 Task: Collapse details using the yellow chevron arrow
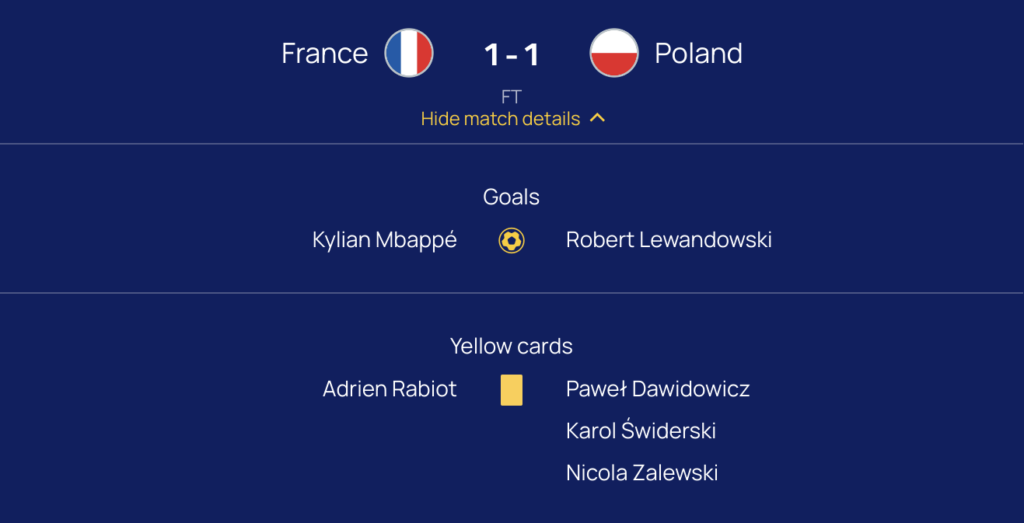(597, 118)
